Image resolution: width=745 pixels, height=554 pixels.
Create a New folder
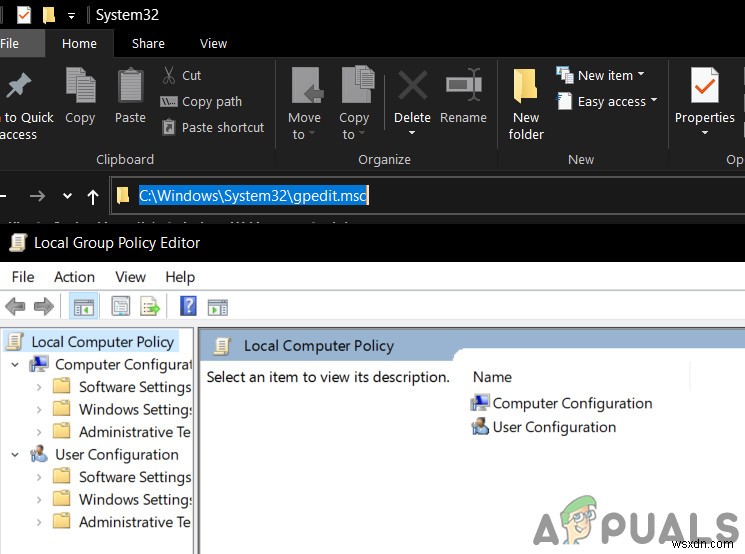tap(525, 105)
